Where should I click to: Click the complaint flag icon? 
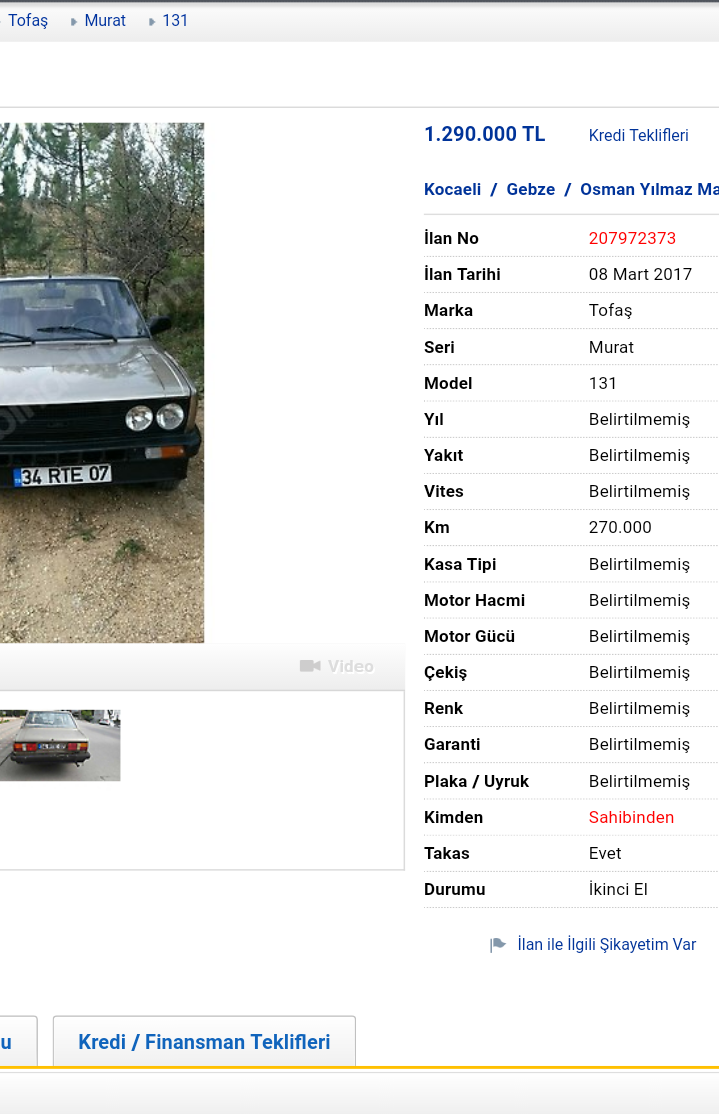point(497,945)
